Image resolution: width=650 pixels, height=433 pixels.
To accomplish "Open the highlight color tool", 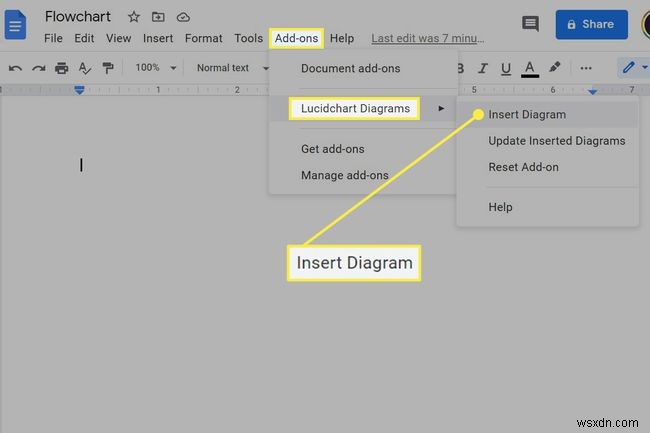I will point(554,67).
